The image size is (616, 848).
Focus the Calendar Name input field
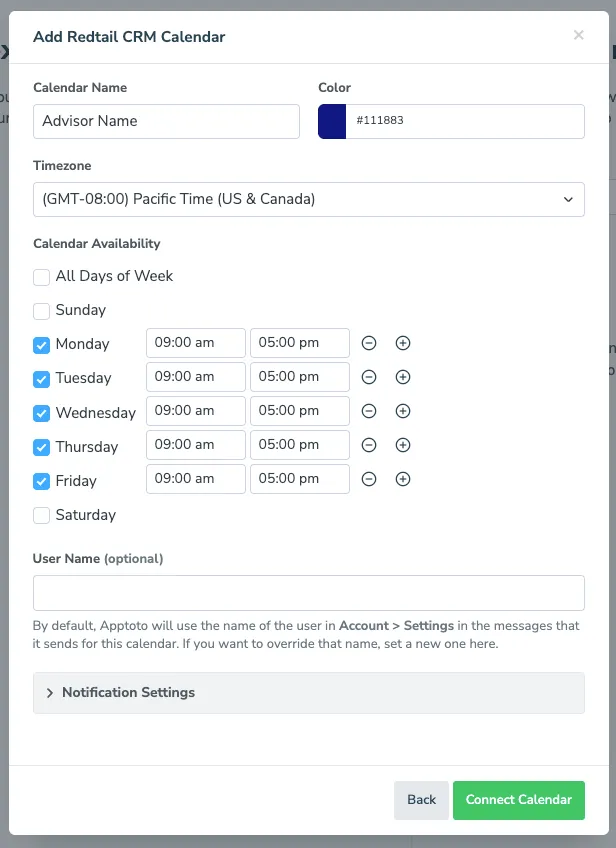point(166,122)
